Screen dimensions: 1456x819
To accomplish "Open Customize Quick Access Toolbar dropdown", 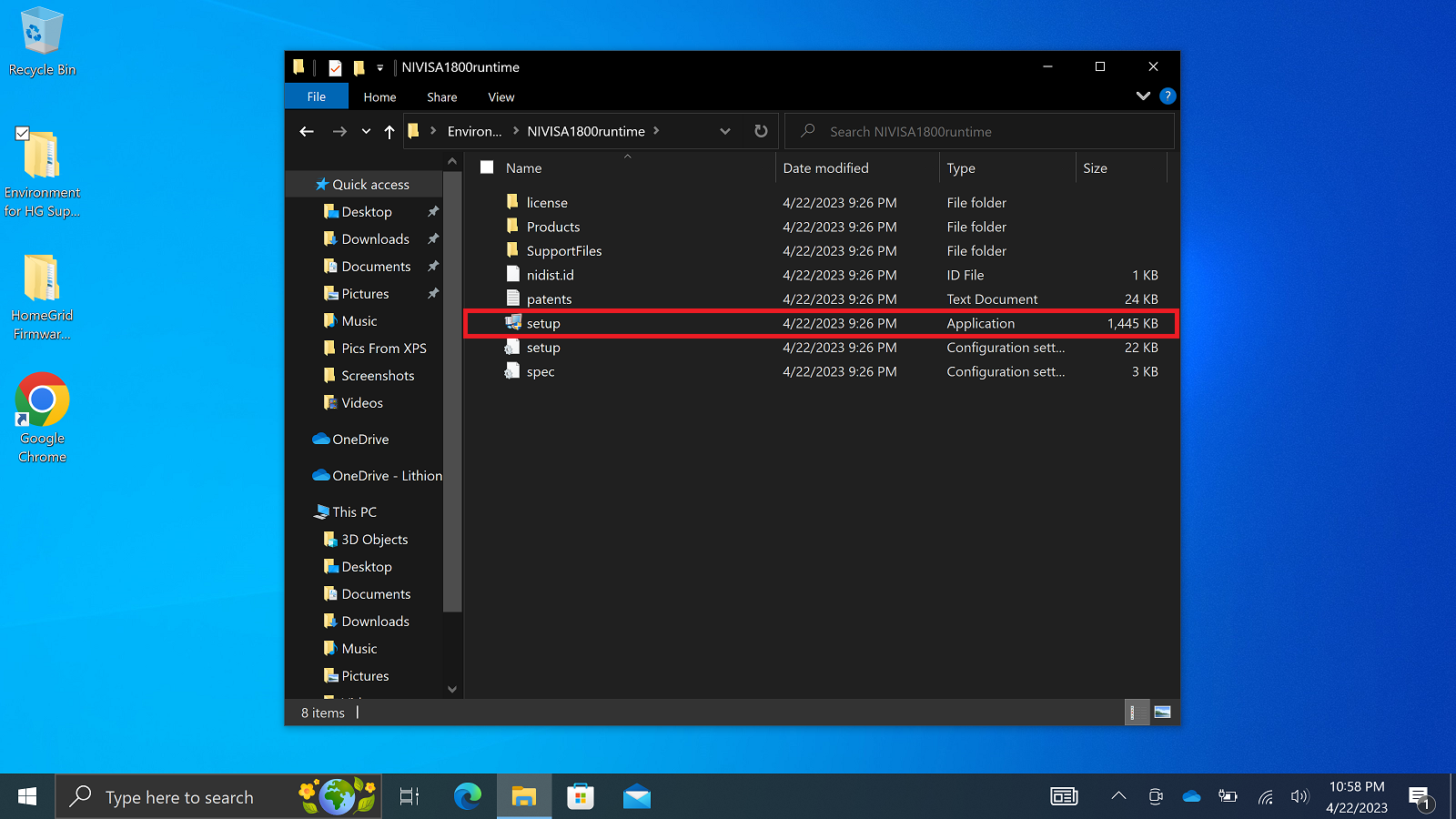I will [x=380, y=67].
